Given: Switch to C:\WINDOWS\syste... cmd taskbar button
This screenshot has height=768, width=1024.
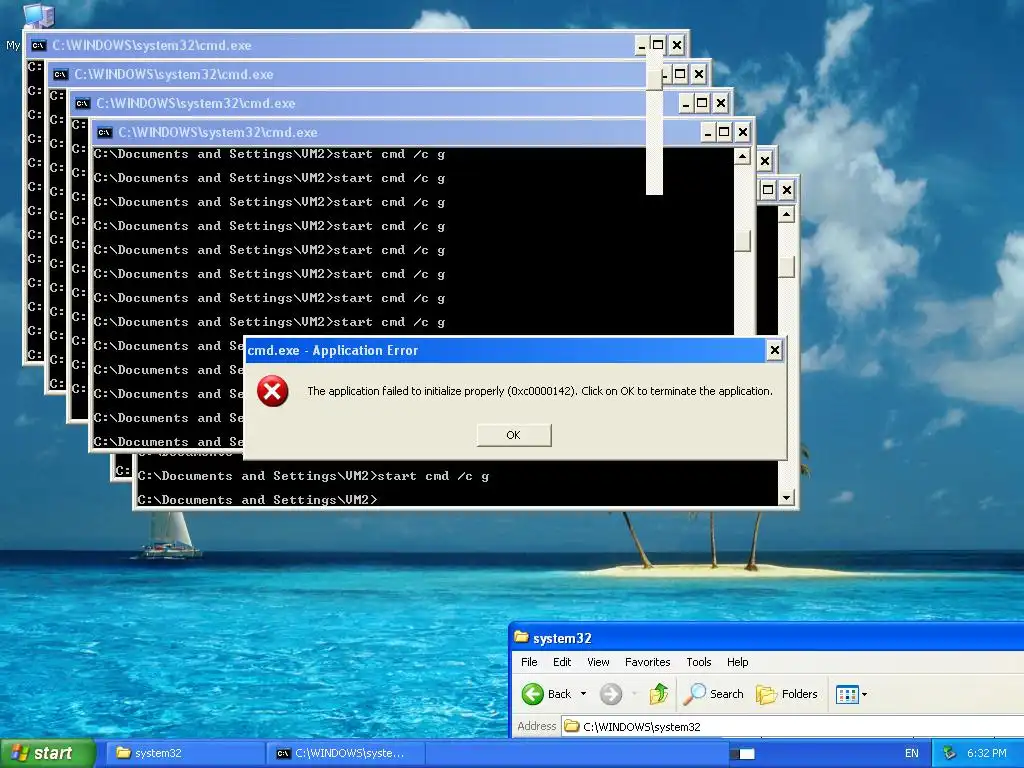Looking at the screenshot, I should [x=346, y=753].
